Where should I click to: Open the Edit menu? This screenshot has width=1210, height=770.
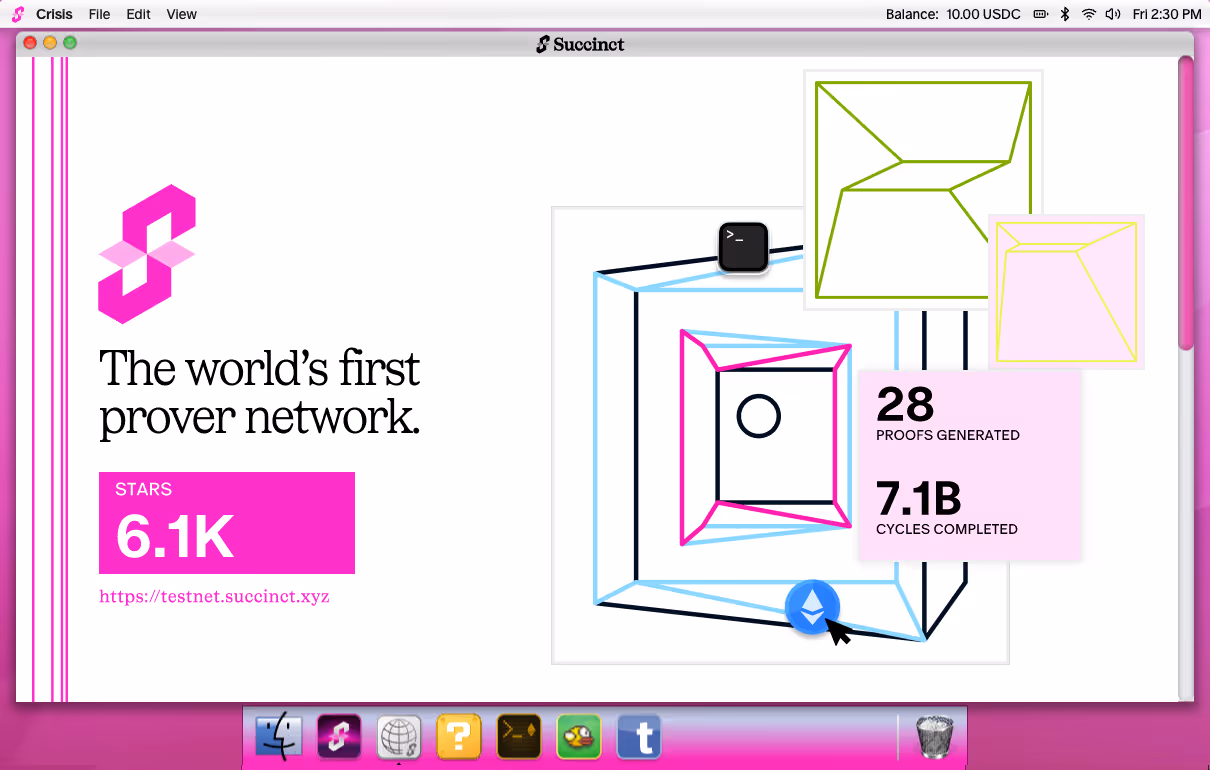pos(139,14)
